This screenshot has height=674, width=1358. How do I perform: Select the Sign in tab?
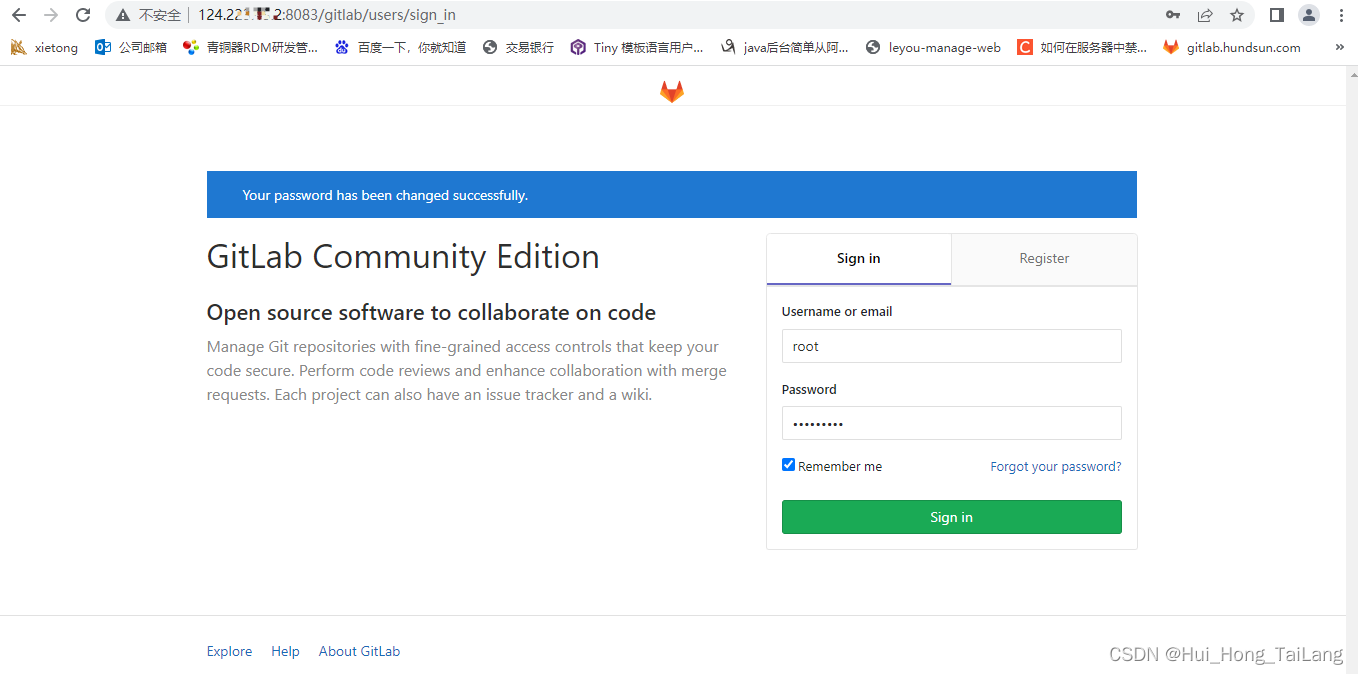(x=859, y=259)
